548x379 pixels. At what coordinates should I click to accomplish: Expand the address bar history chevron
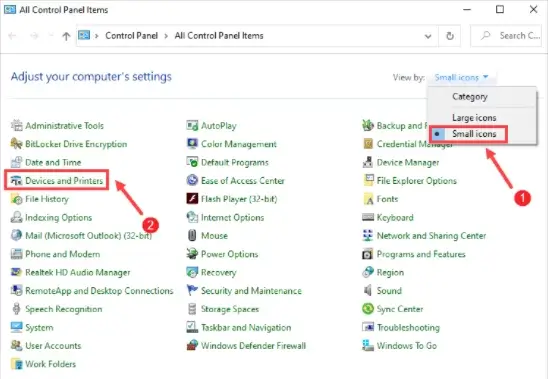pyautogui.click(x=428, y=36)
